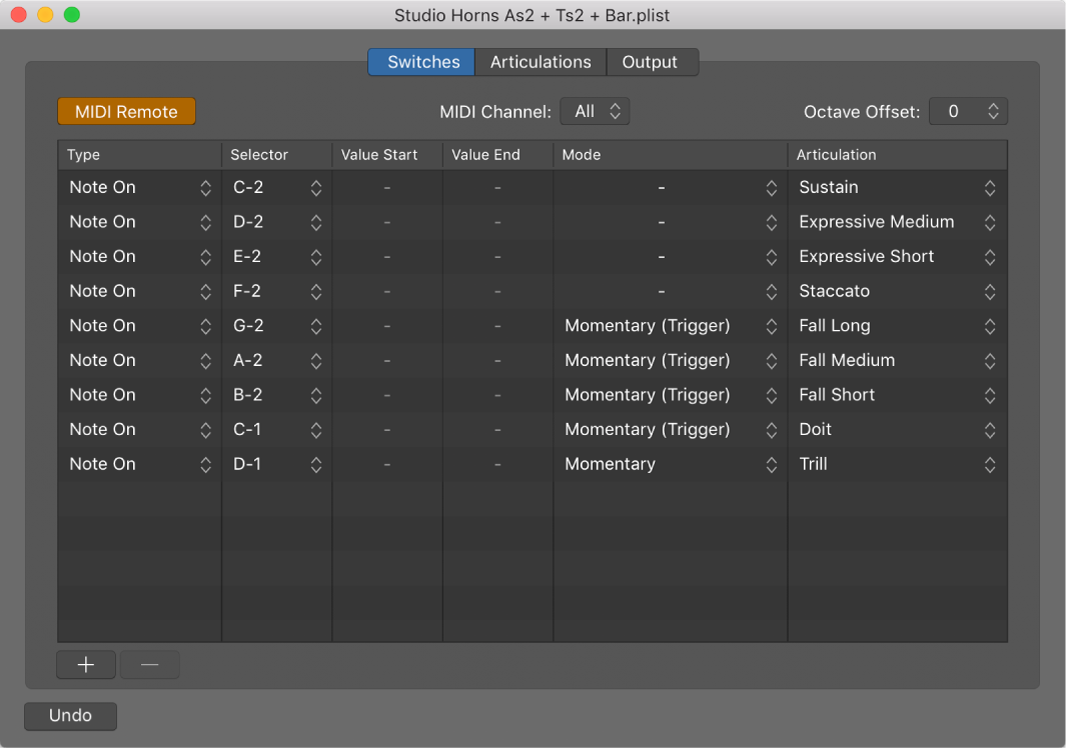Change the C-2 selector value

277,188
